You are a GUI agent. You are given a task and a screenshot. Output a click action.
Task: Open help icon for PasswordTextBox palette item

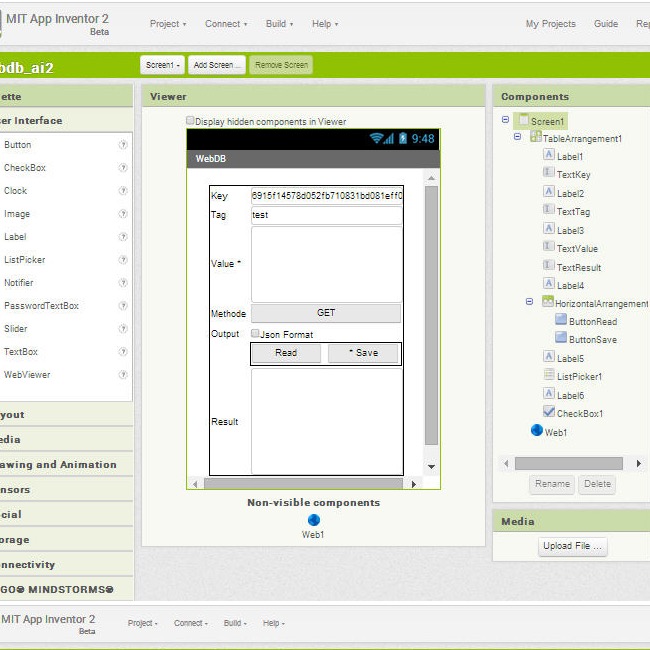(x=123, y=306)
